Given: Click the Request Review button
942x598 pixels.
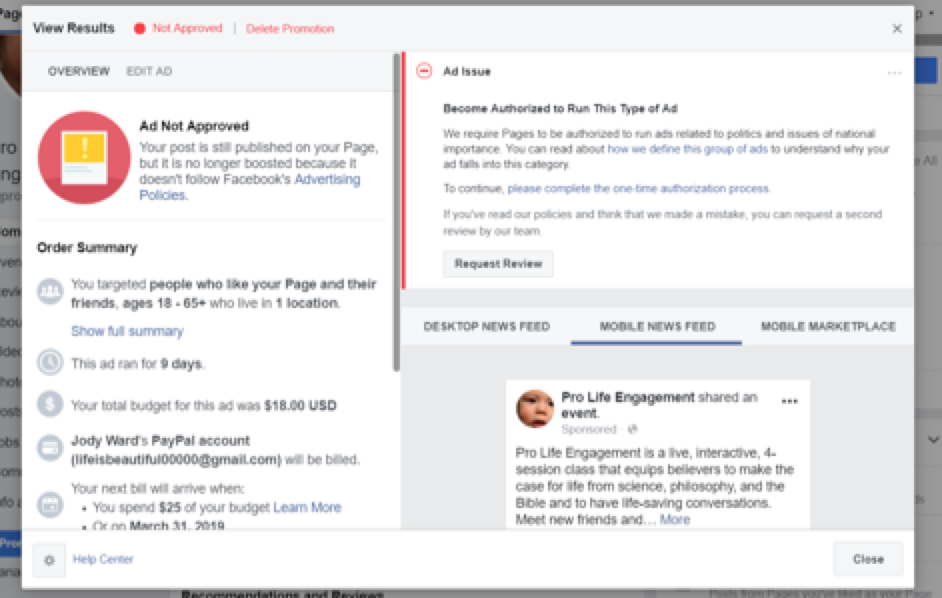Looking at the screenshot, I should 498,264.
